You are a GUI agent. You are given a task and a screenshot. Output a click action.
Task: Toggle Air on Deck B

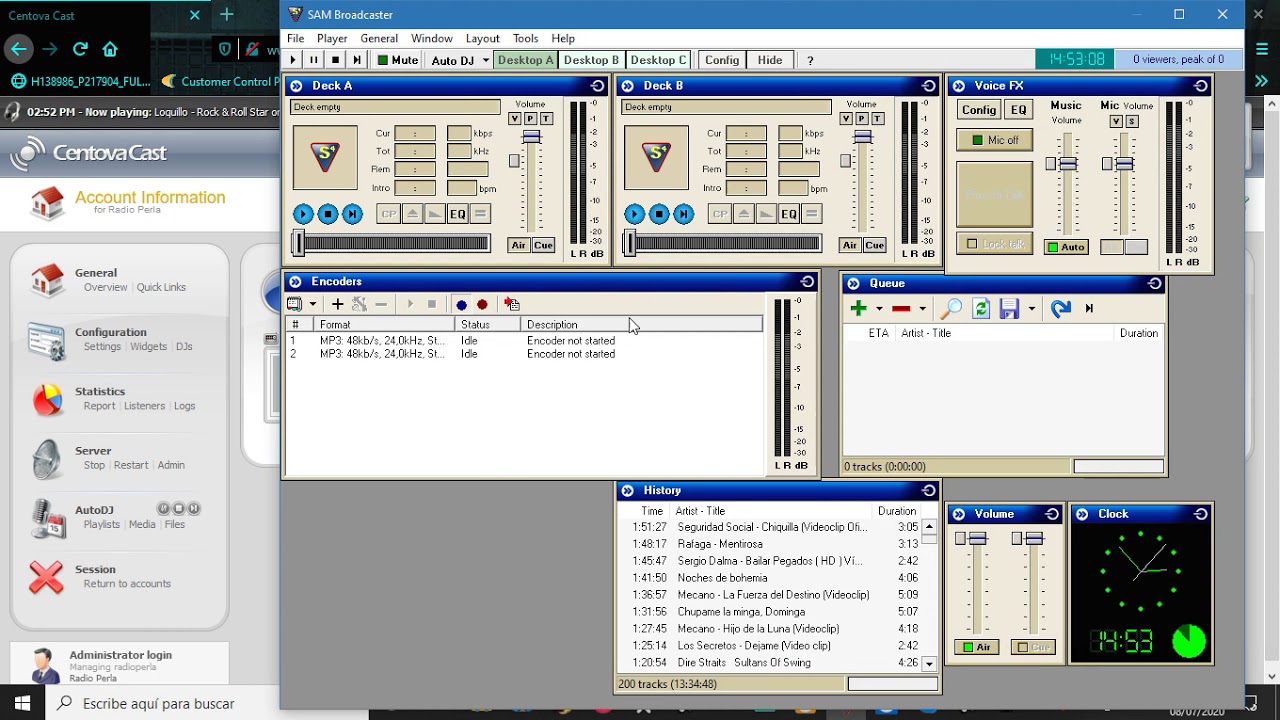point(849,245)
